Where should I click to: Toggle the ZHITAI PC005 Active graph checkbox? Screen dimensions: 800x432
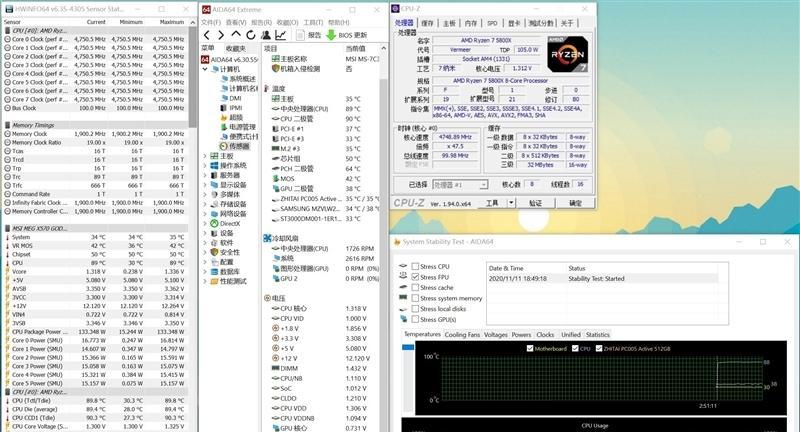(598, 348)
